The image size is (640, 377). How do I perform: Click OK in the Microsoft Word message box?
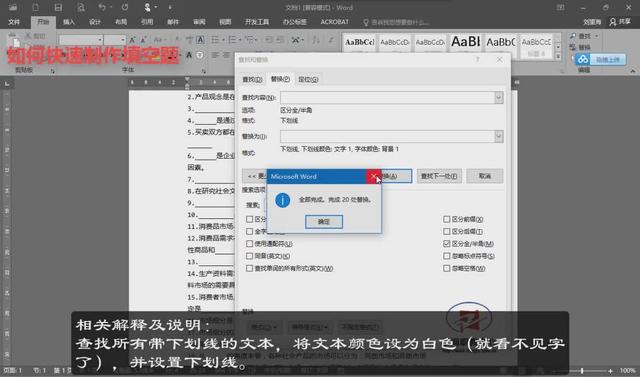[x=324, y=222]
